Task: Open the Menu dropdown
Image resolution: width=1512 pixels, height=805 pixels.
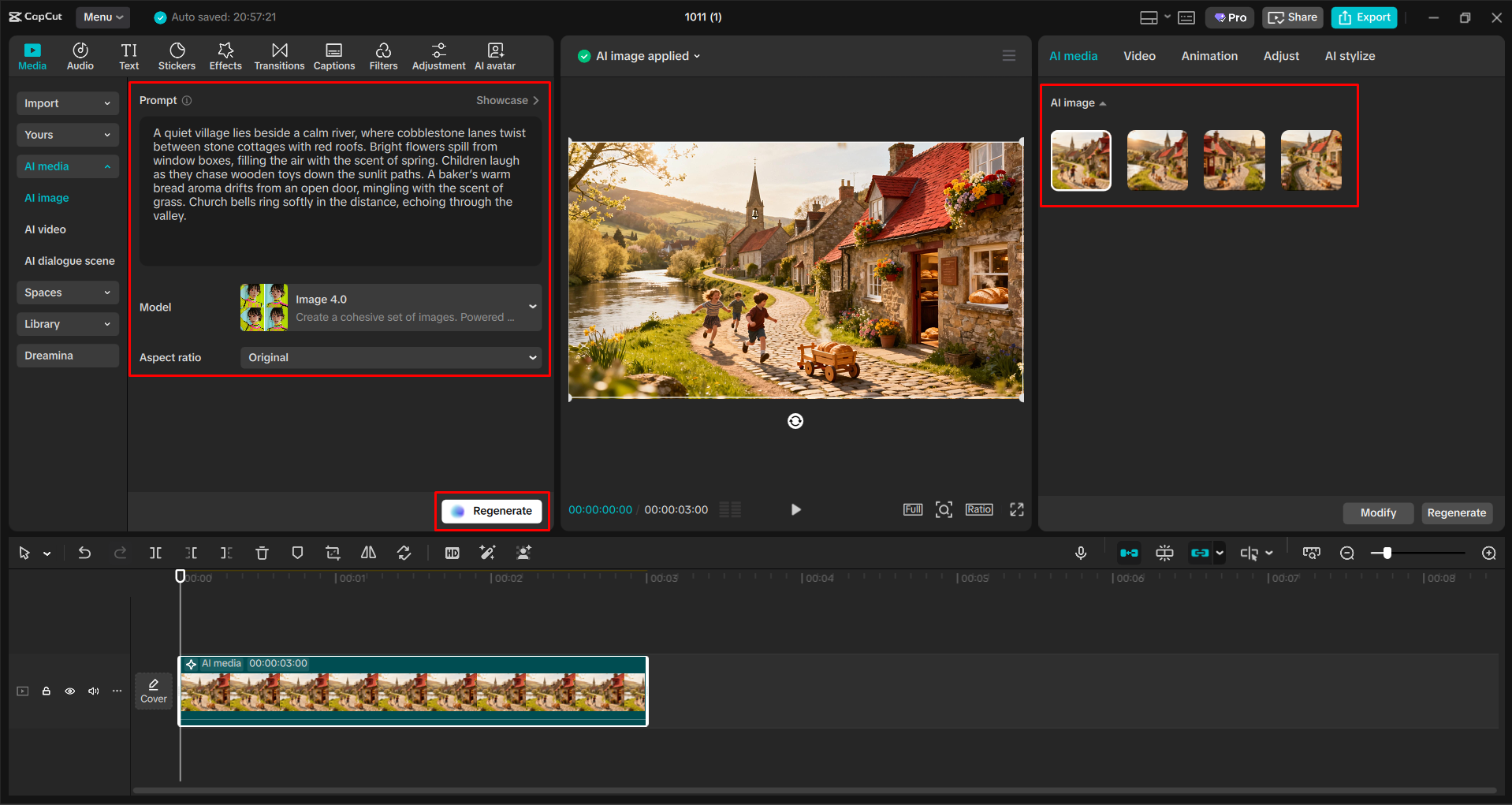Action: tap(102, 17)
